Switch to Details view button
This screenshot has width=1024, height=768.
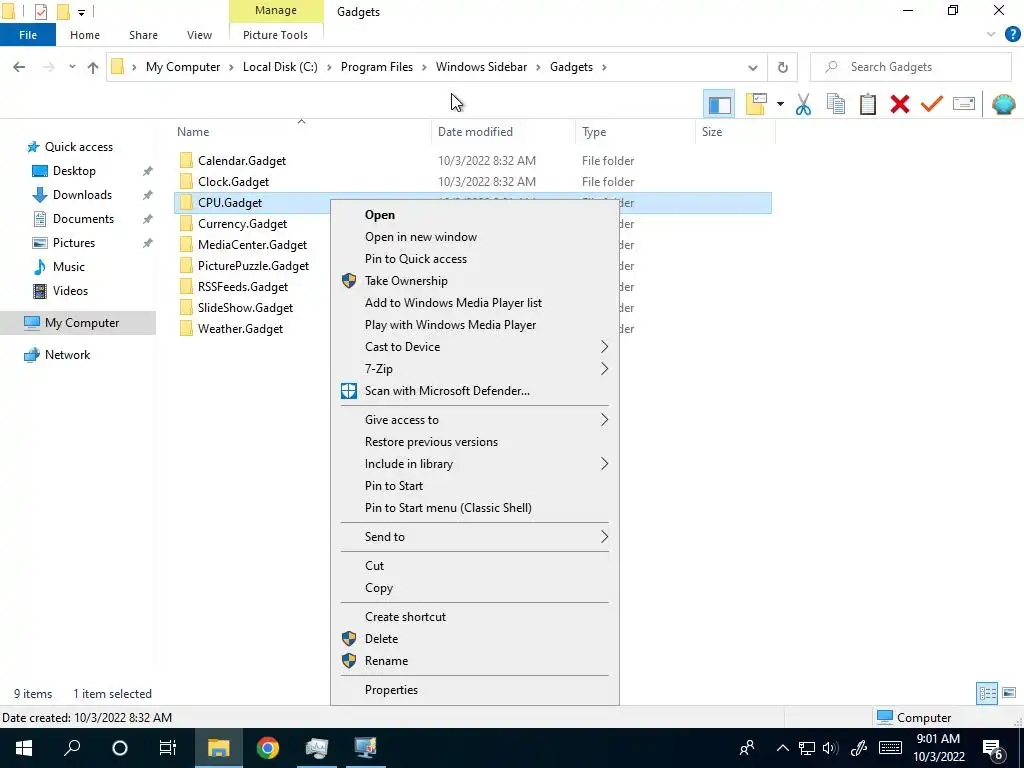tap(987, 693)
